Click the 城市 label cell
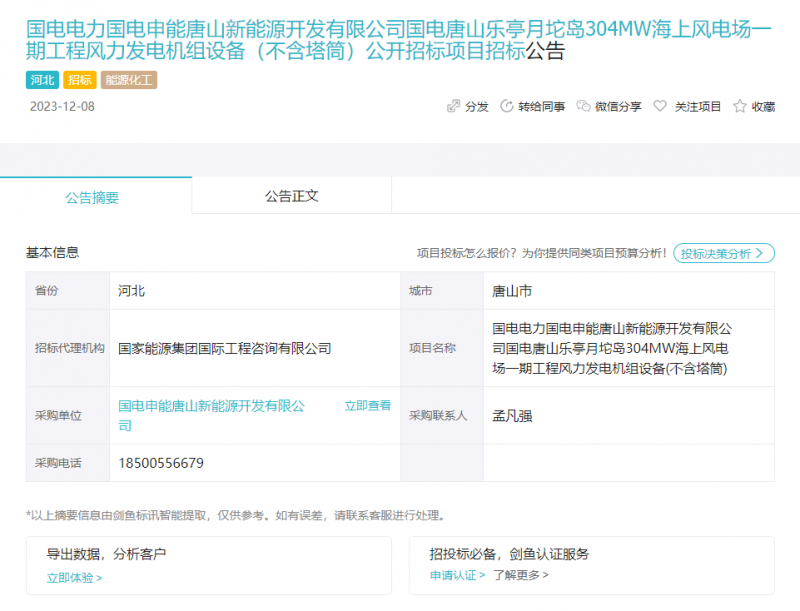This screenshot has height=611, width=800. 442,291
